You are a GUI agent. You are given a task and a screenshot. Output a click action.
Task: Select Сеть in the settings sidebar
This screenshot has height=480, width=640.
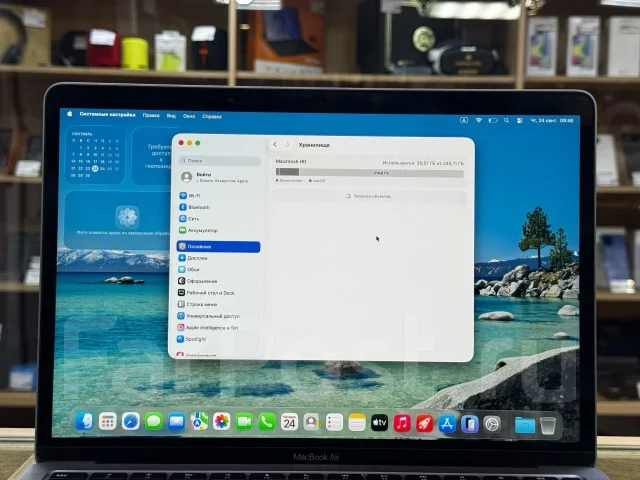click(219, 219)
